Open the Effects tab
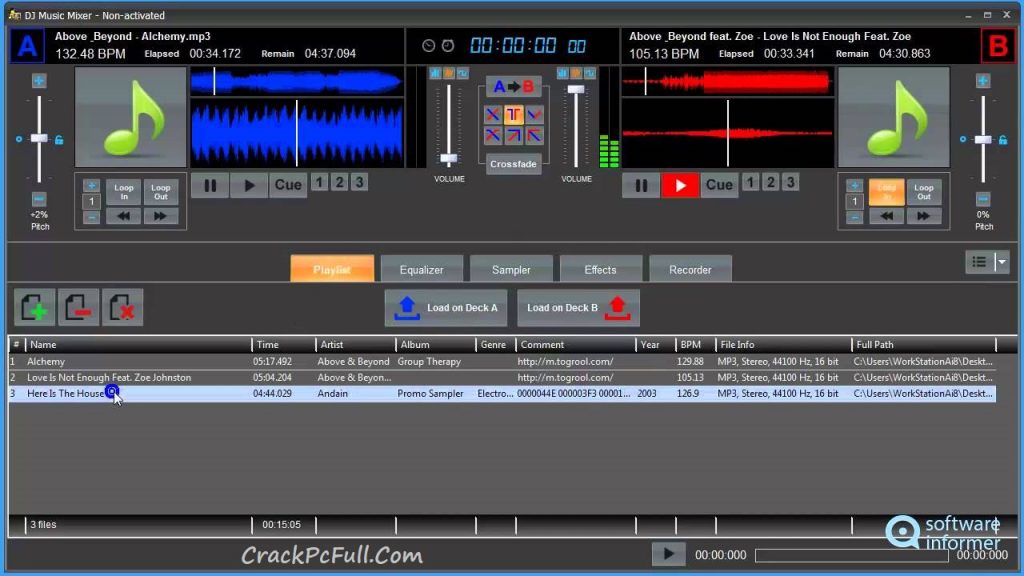The height and width of the screenshot is (576, 1024). [x=600, y=268]
